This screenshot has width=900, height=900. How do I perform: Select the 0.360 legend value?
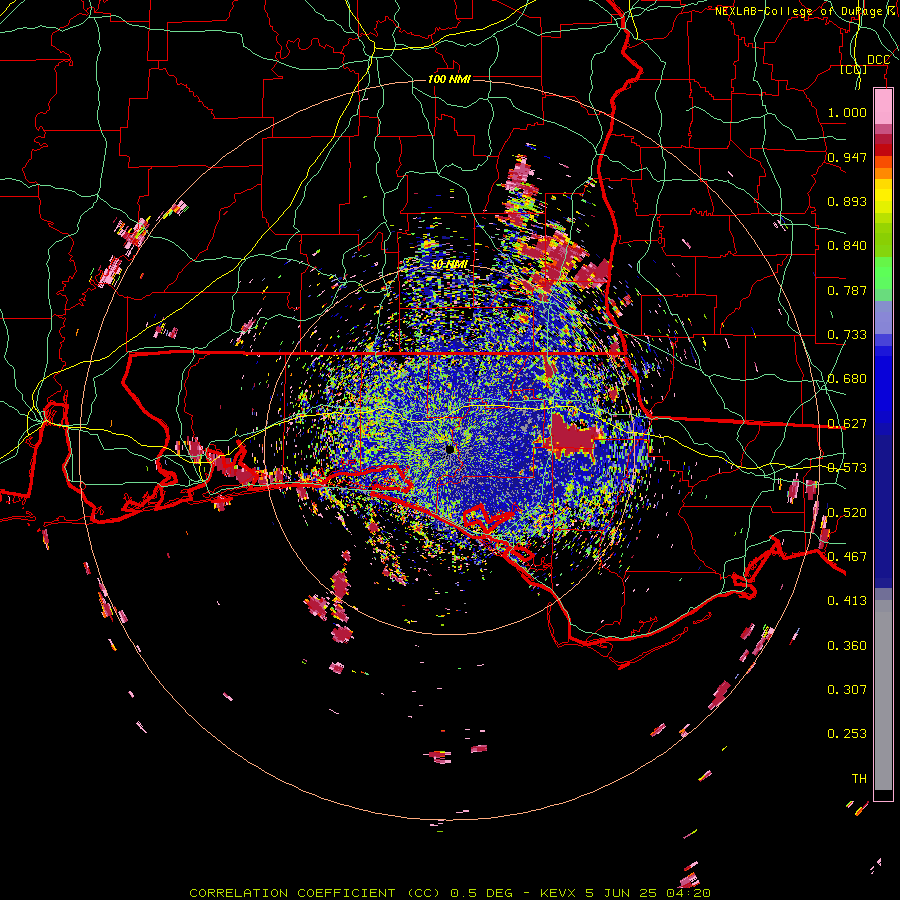tap(847, 646)
